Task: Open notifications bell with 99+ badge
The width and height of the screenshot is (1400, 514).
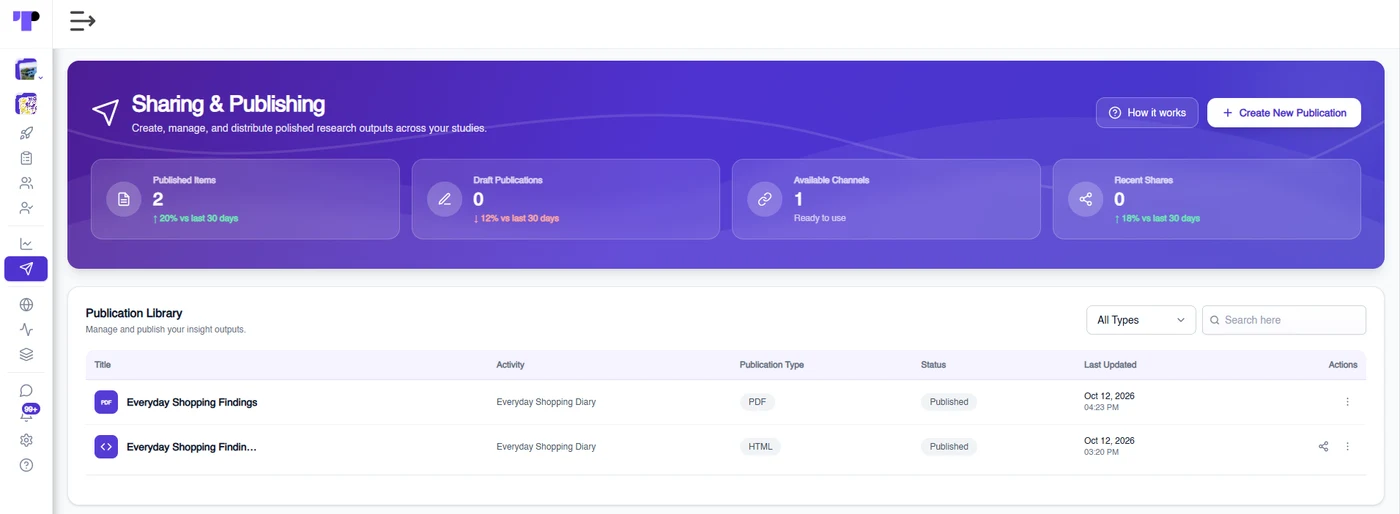Action: [27, 414]
